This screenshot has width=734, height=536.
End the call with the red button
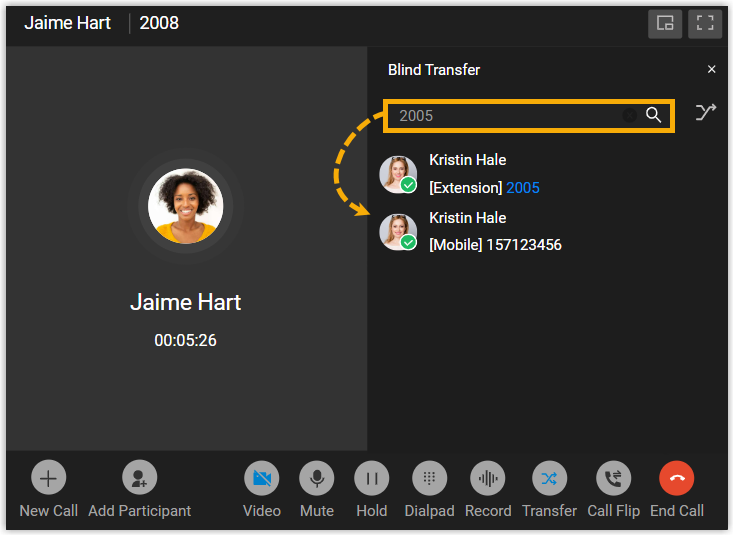pyautogui.click(x=676, y=478)
